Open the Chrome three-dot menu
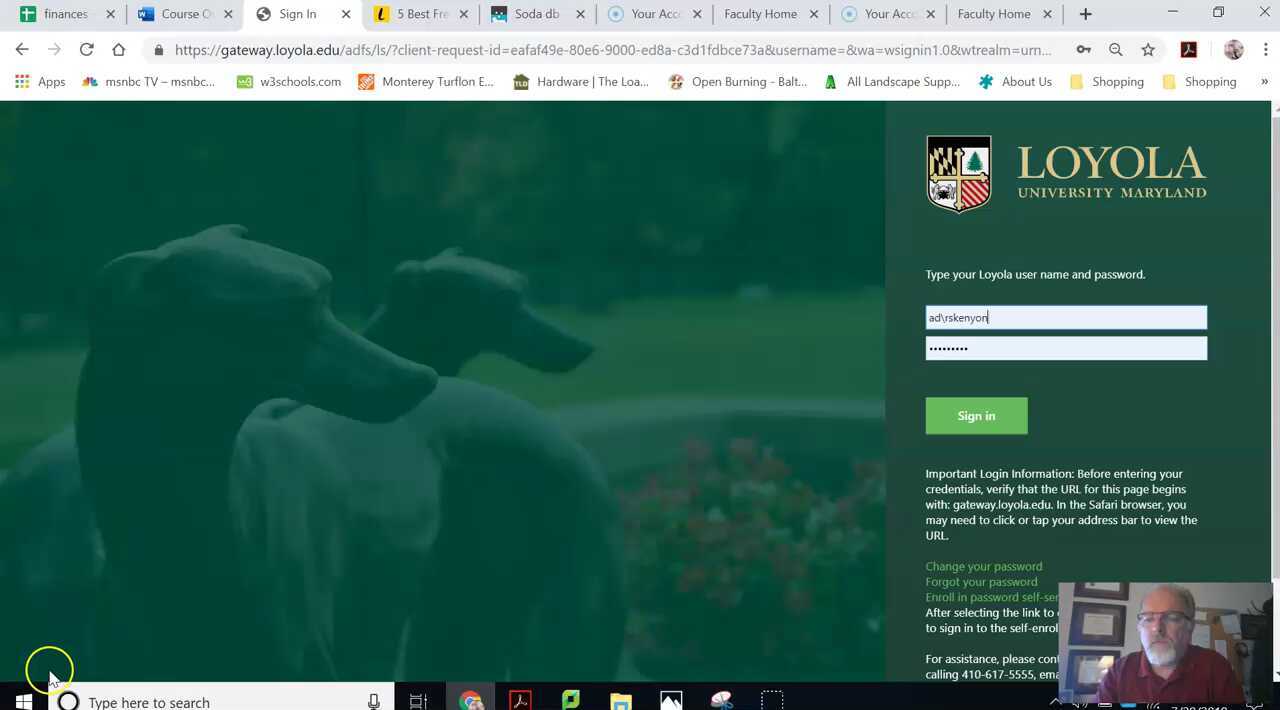The width and height of the screenshot is (1280, 710). click(1265, 50)
